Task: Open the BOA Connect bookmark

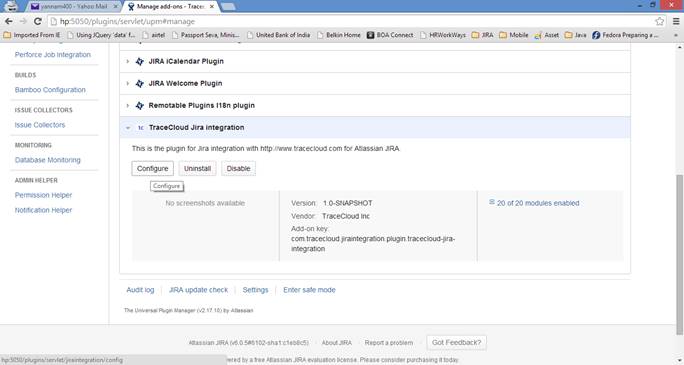Action: click(390, 35)
